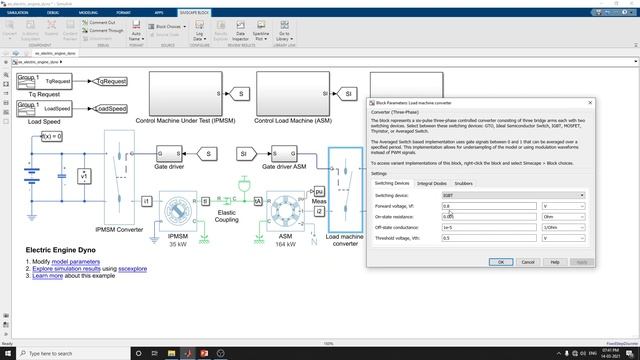Select the IPMSM motor block
This screenshot has width=640, height=360.
tap(178, 211)
